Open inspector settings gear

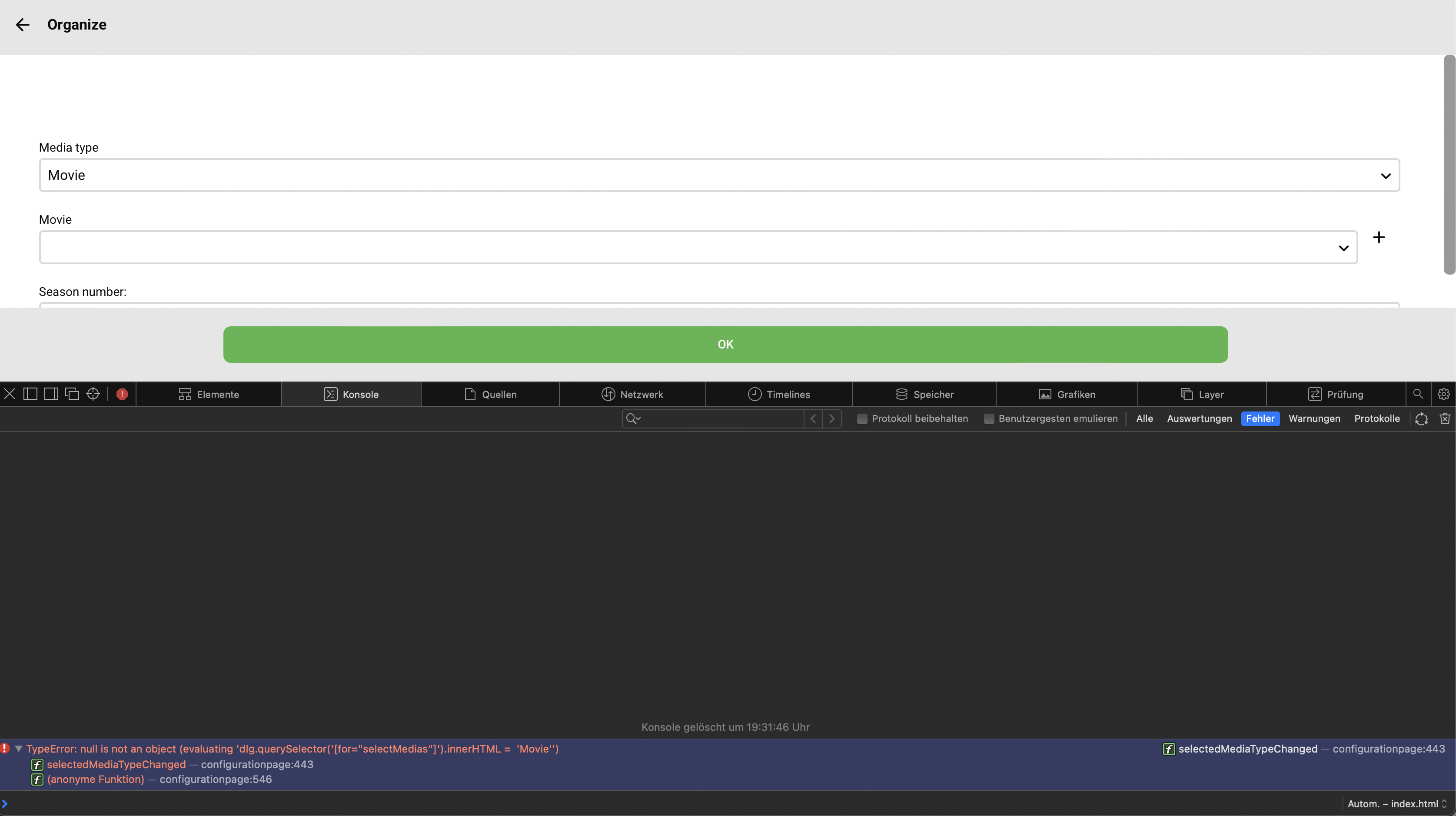[1443, 394]
